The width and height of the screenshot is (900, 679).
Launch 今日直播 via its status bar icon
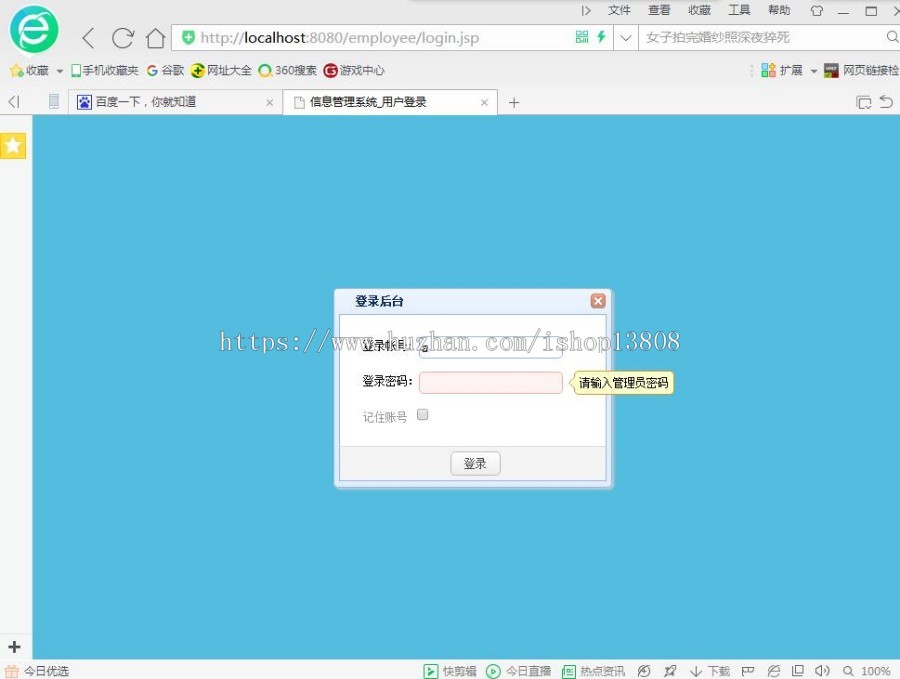pos(515,671)
